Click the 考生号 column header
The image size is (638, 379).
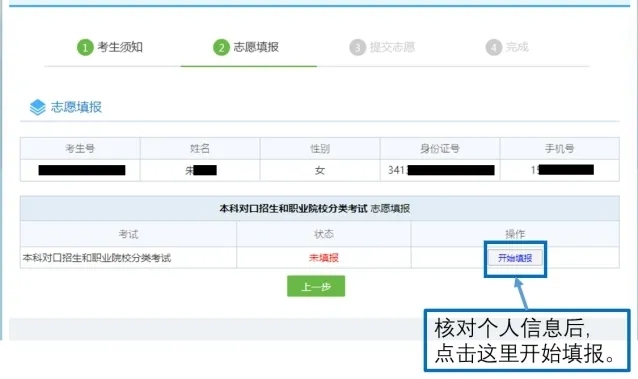pos(80,149)
